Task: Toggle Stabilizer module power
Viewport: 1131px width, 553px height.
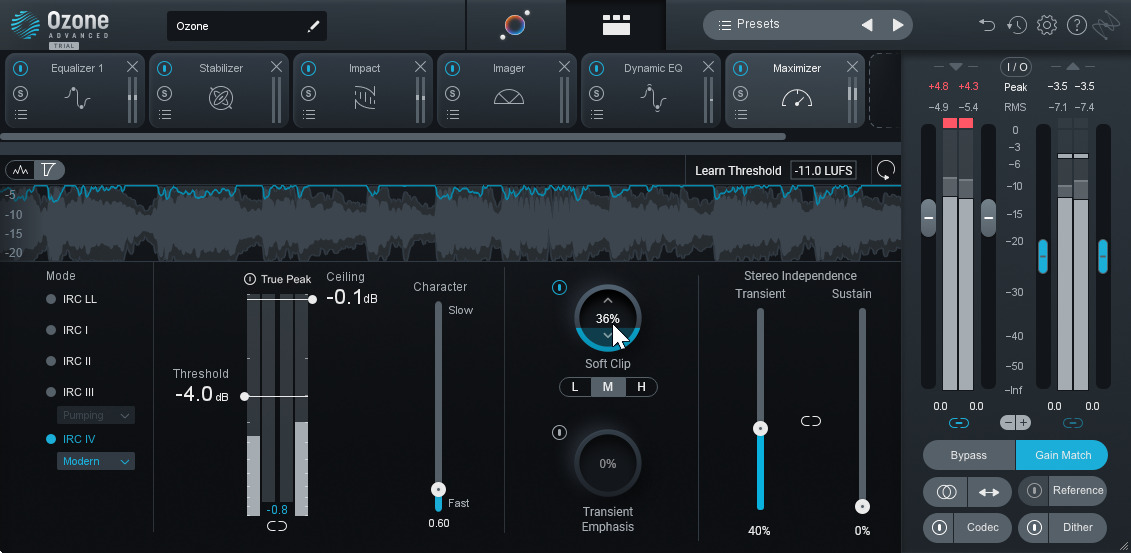Action: pos(165,68)
